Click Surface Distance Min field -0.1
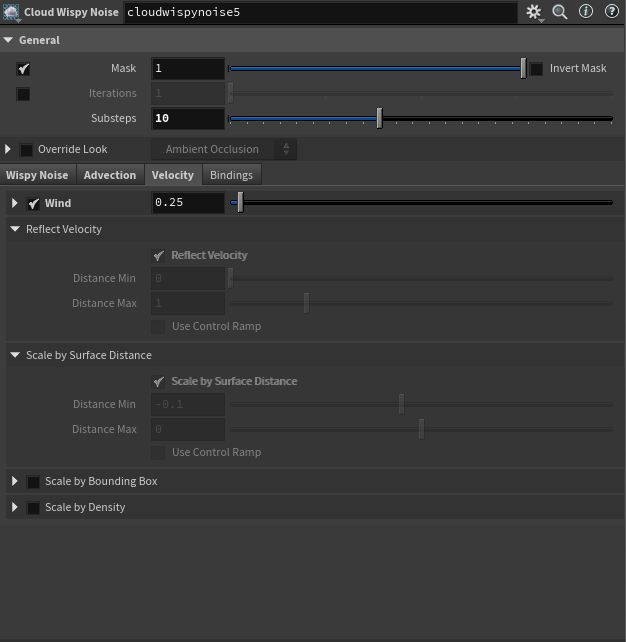Viewport: 626px width, 642px height. point(188,405)
